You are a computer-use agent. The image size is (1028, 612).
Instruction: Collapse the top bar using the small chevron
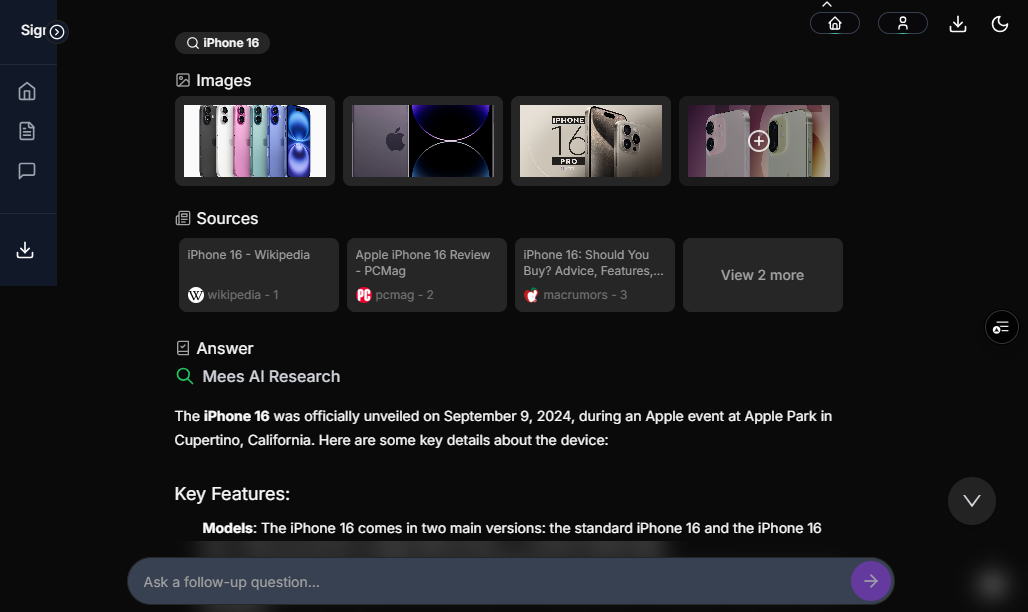827,5
